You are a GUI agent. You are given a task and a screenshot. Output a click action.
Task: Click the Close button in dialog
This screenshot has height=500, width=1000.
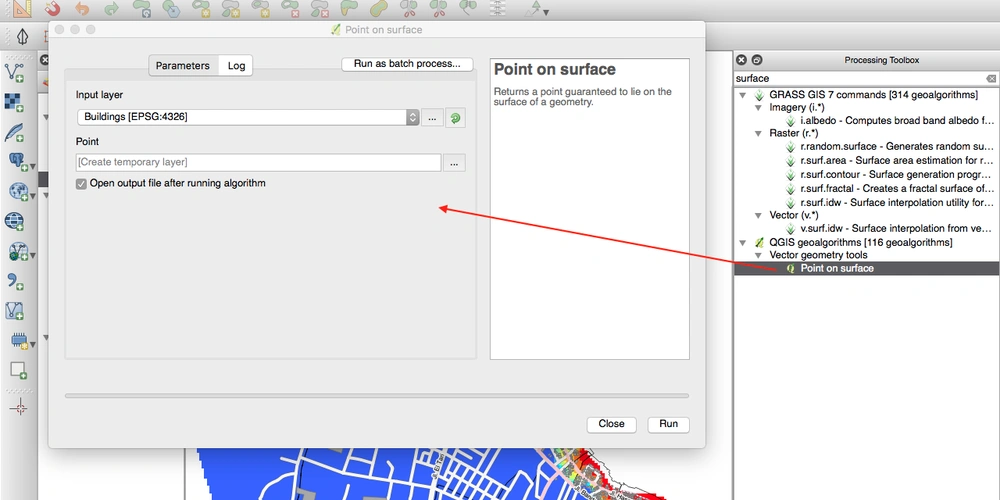(612, 424)
